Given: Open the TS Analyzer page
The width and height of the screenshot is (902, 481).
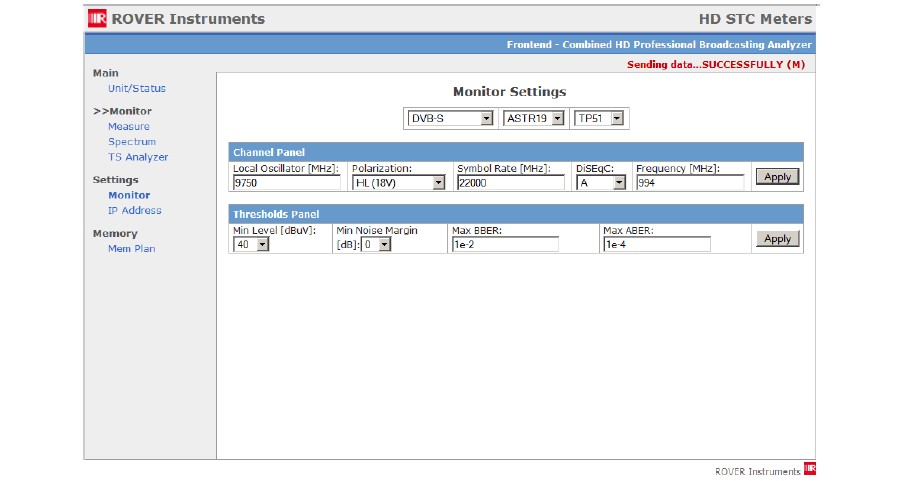Looking at the screenshot, I should pyautogui.click(x=138, y=157).
